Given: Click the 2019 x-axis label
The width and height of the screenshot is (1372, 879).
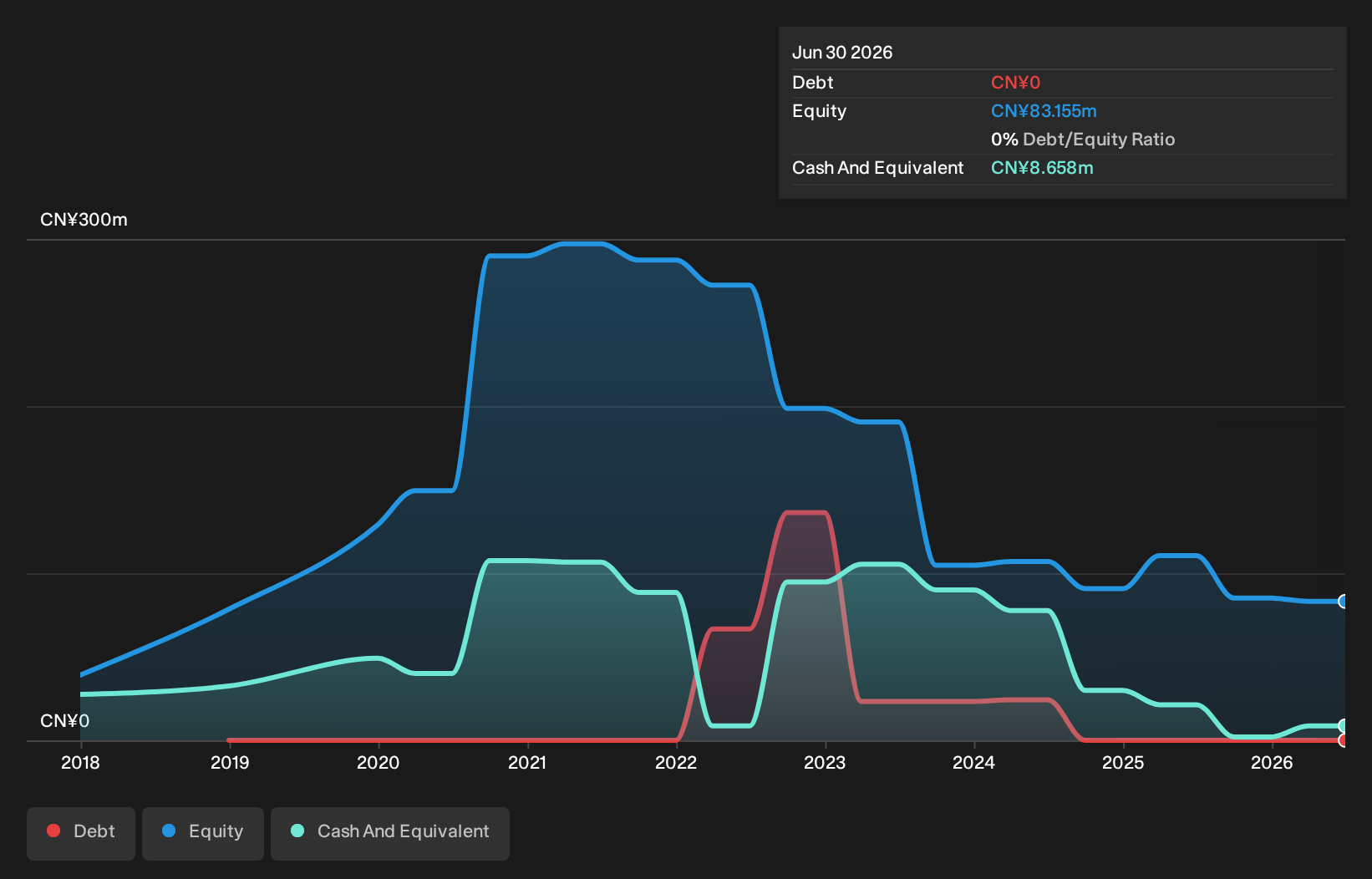Looking at the screenshot, I should 230,763.
